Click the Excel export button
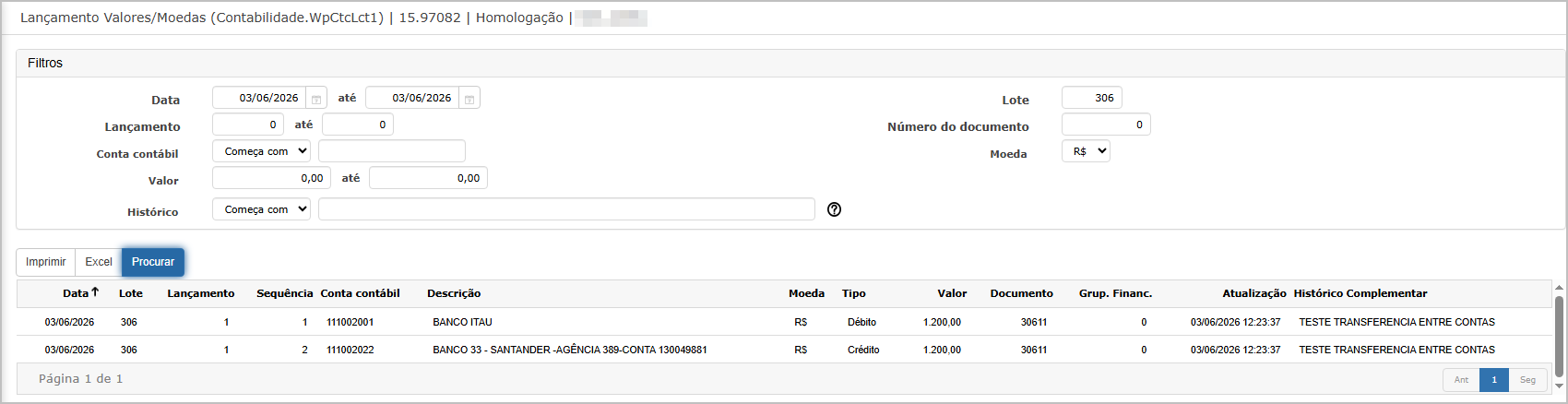This screenshot has height=404, width=1568. (x=99, y=262)
